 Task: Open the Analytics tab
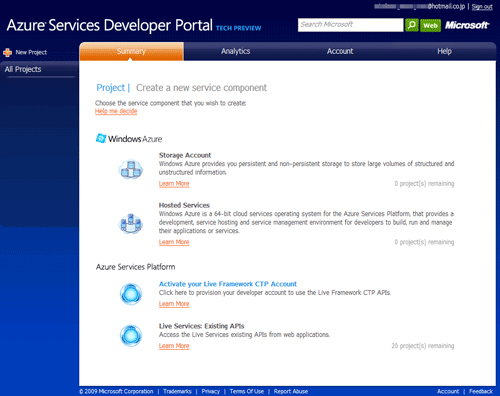click(235, 51)
